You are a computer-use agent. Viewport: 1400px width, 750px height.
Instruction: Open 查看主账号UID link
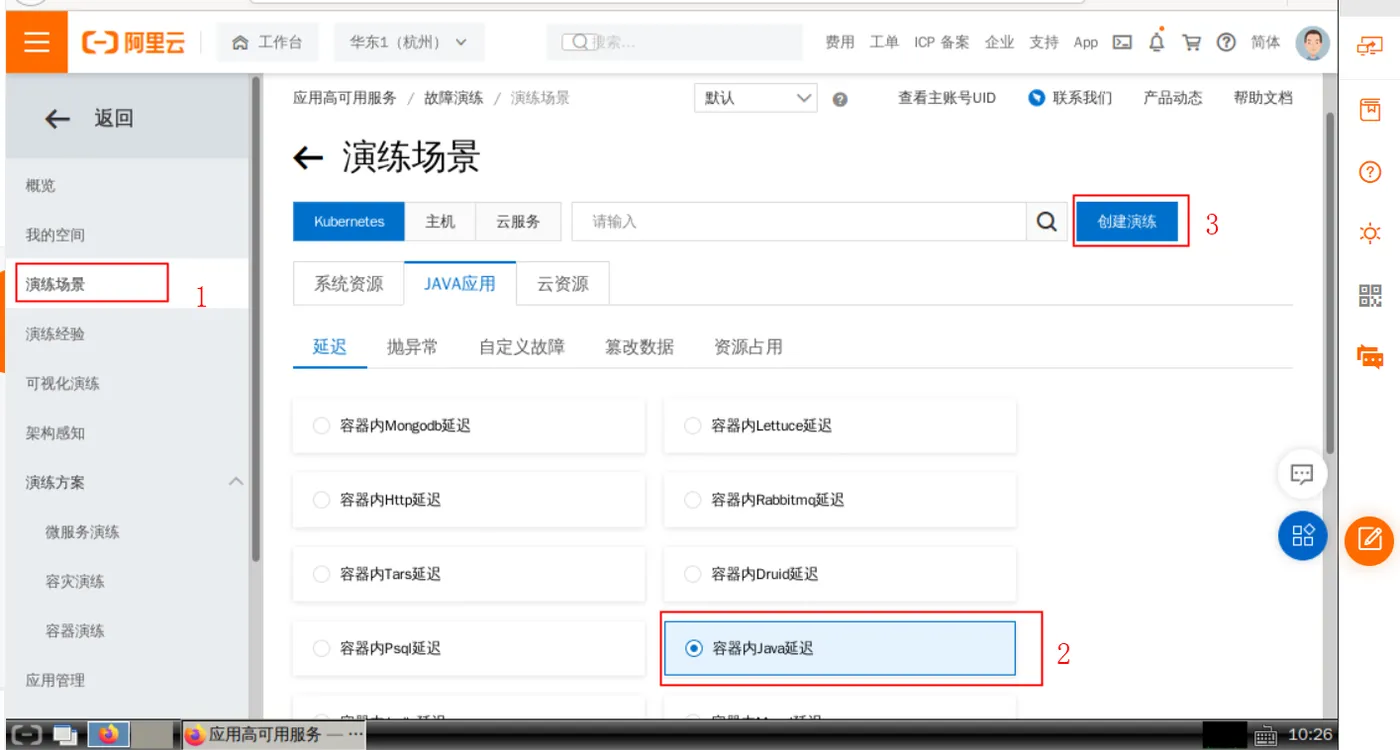click(x=947, y=98)
